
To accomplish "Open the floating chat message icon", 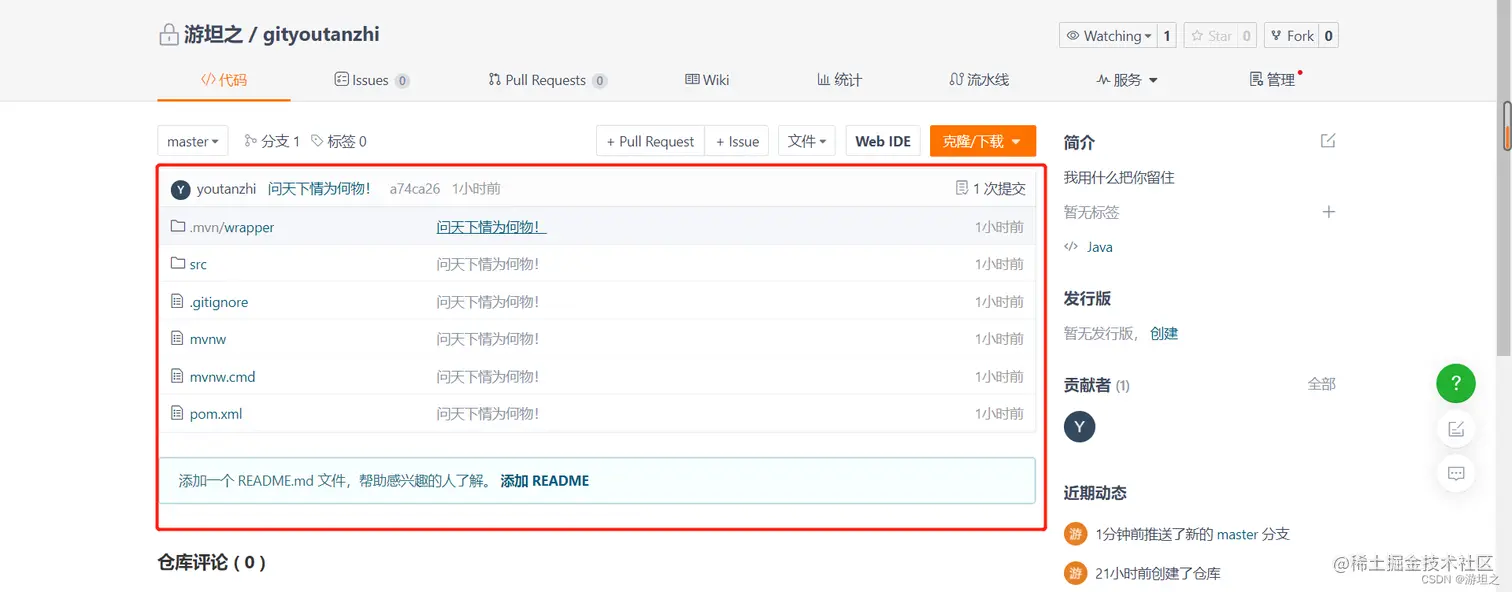I will point(1456,473).
